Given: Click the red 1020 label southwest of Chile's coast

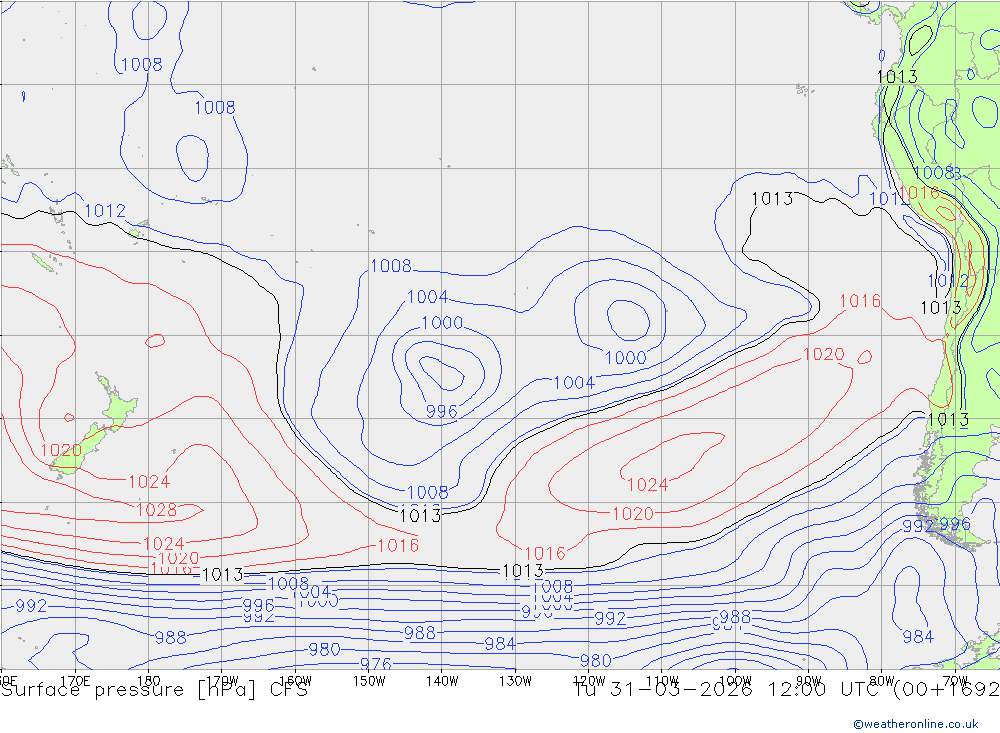Looking at the screenshot, I should click(823, 354).
